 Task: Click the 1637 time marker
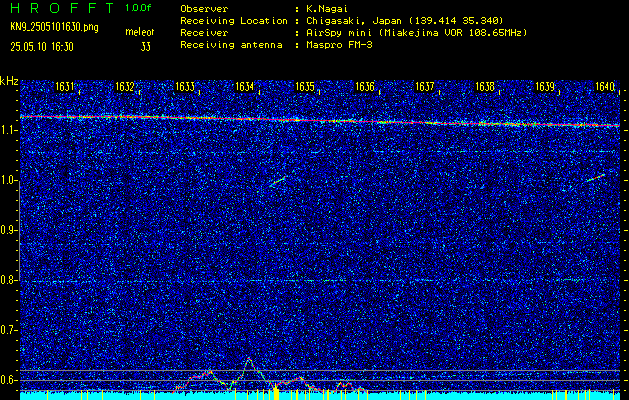click(x=425, y=87)
